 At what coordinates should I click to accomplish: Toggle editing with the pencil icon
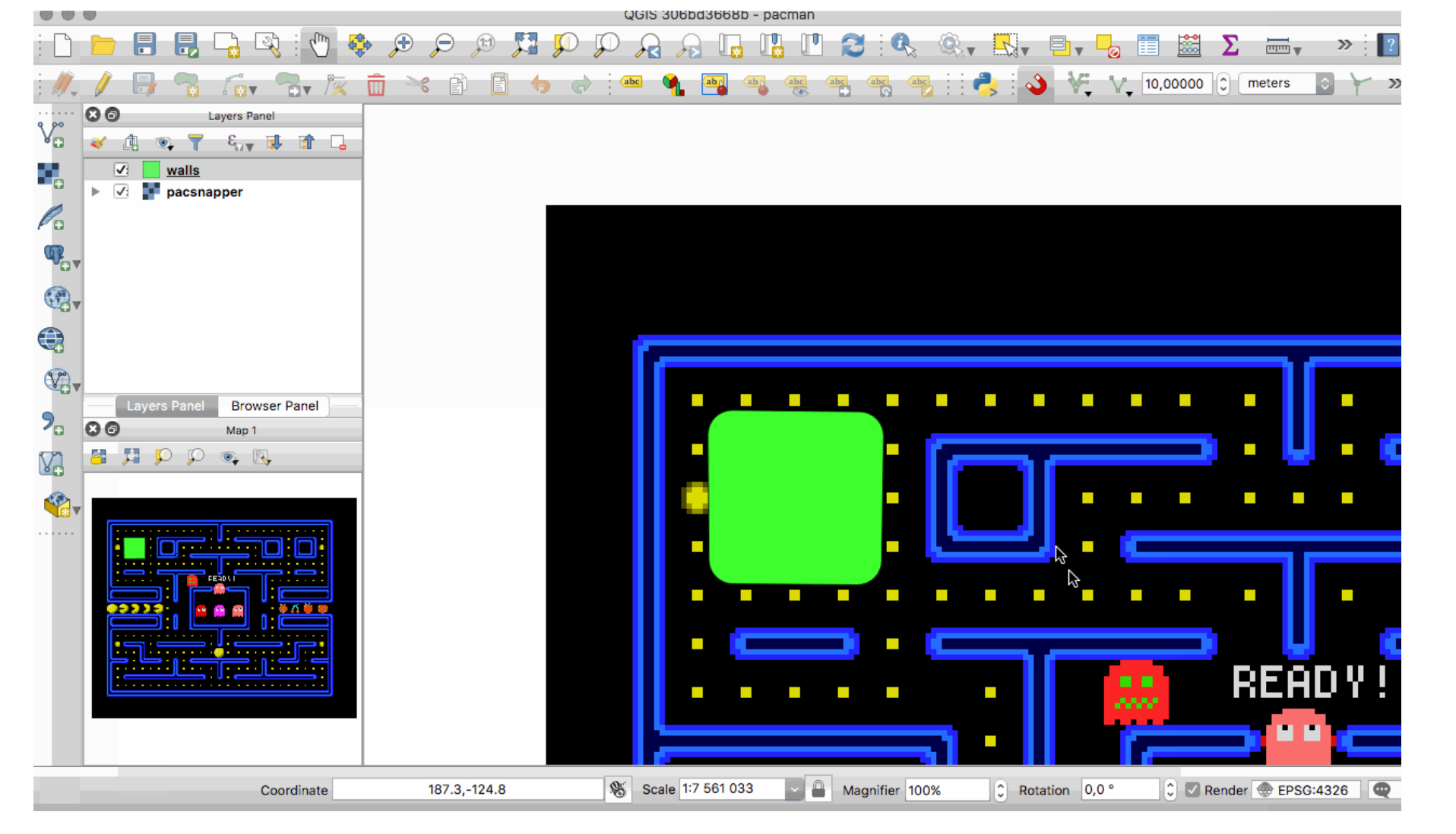coord(103,84)
